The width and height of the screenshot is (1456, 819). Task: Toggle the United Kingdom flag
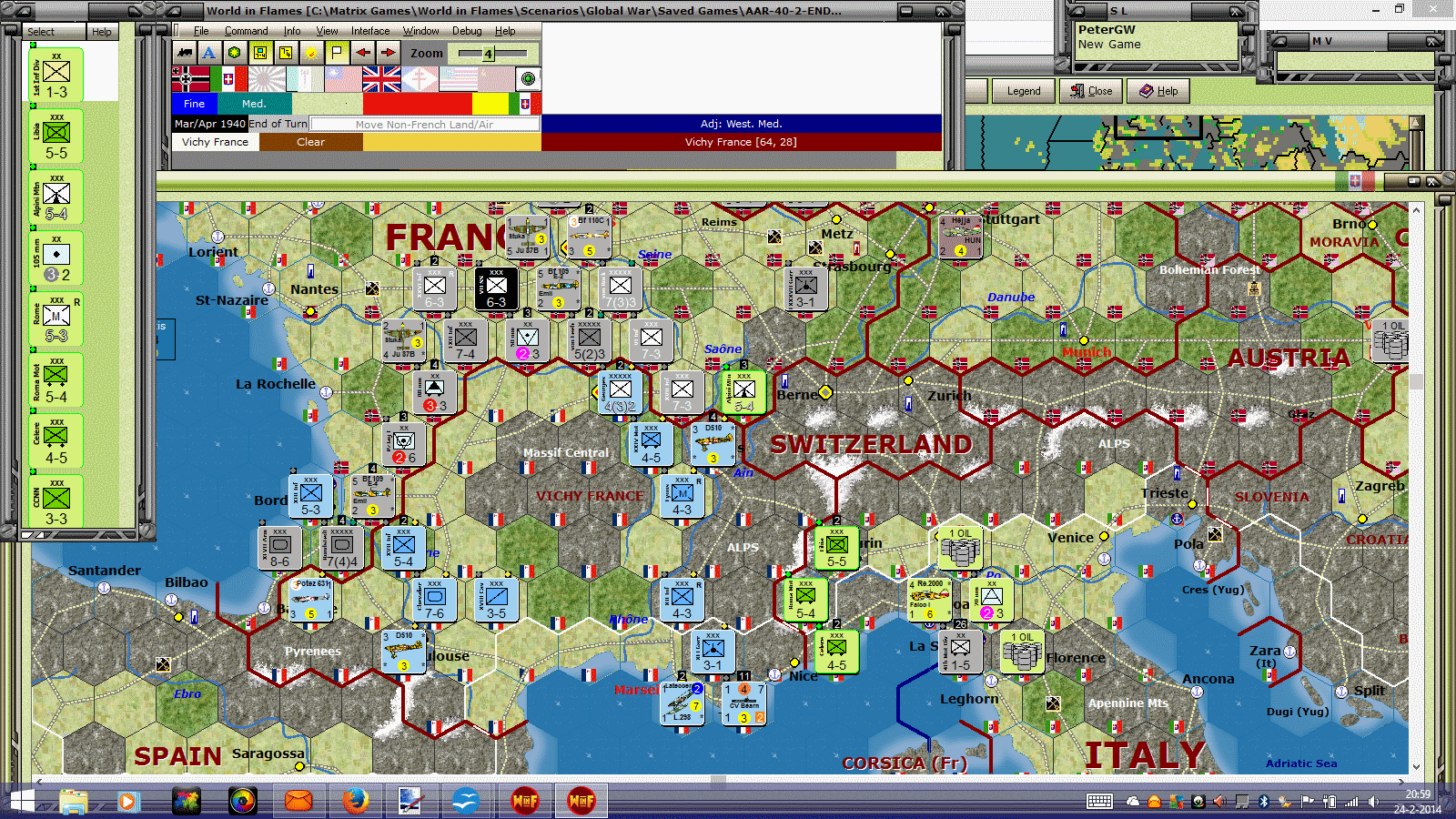[381, 79]
